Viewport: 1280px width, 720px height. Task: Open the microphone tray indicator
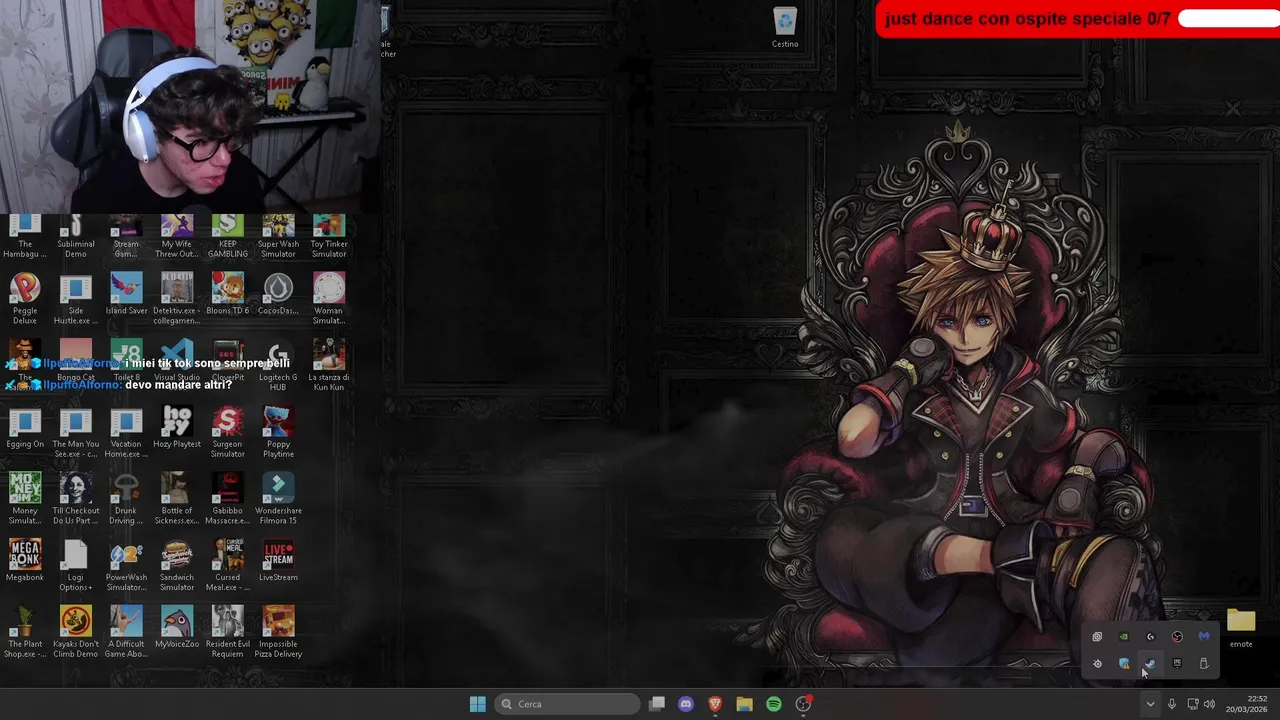(x=1172, y=704)
